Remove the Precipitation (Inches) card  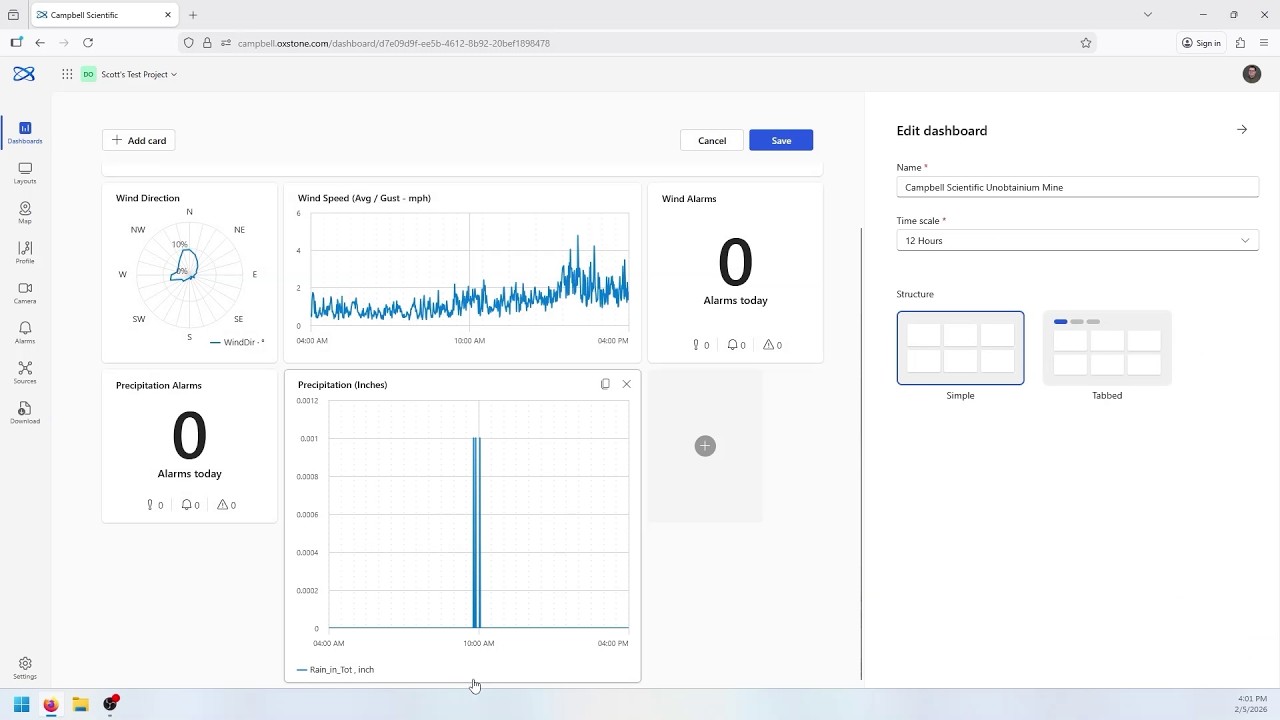click(x=627, y=384)
